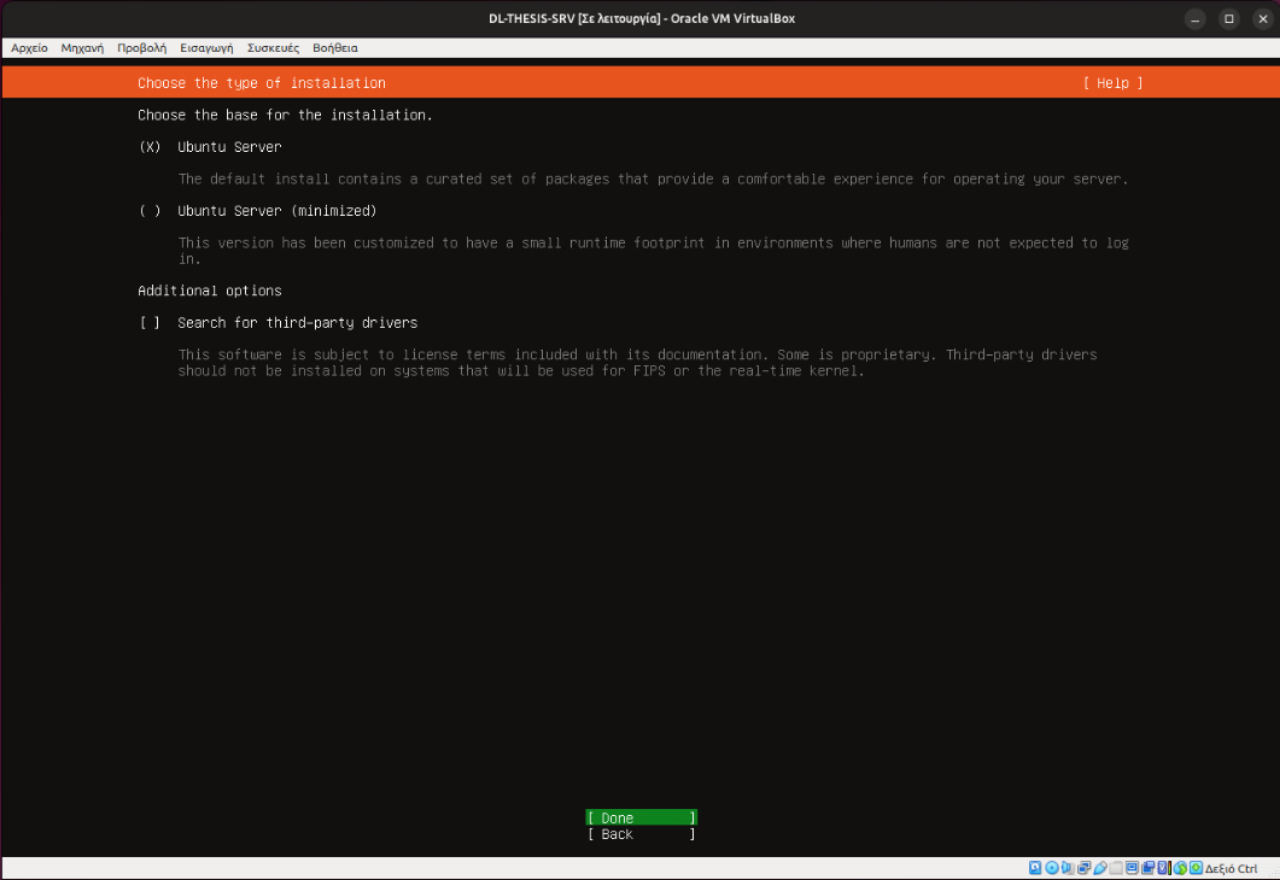Click the network adapters indicator icon
The image size is (1280, 880).
point(1084,868)
